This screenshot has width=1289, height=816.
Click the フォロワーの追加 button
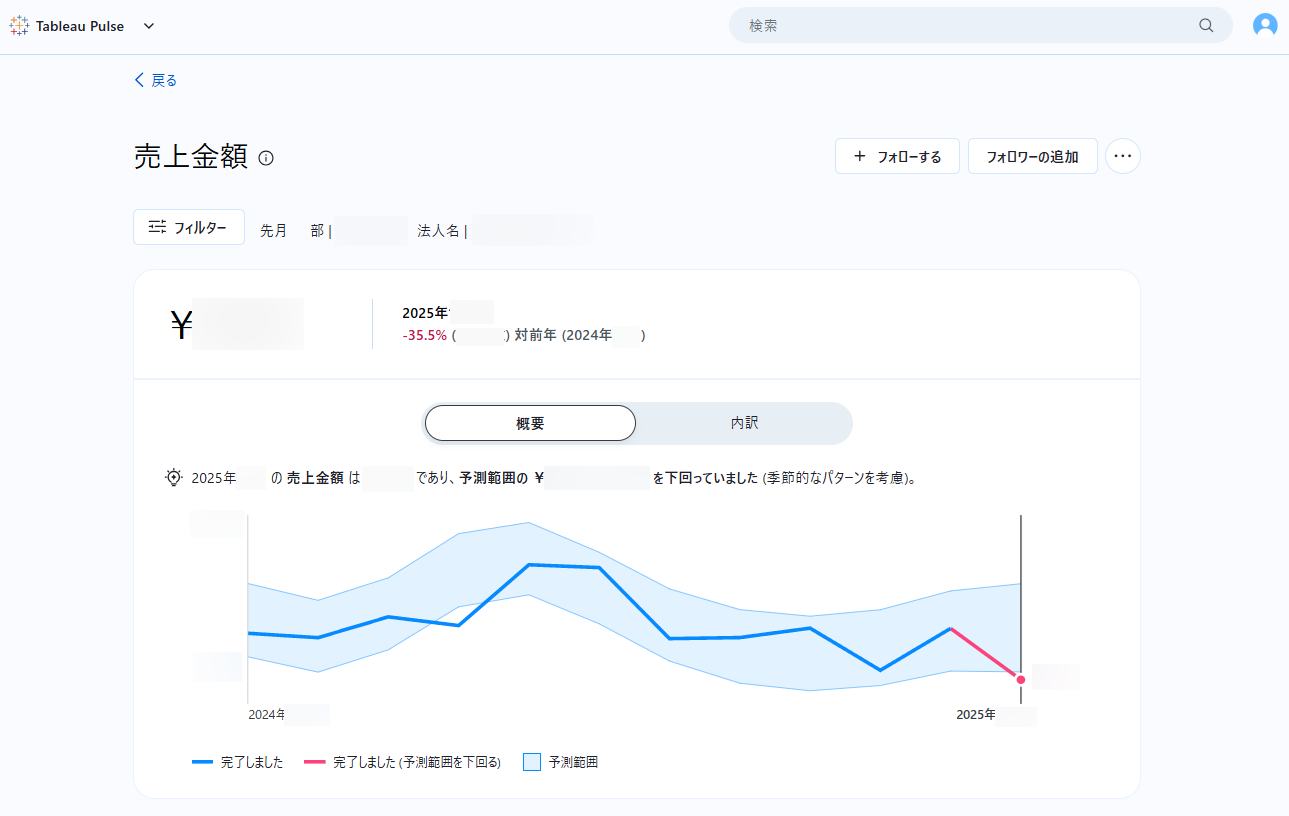click(x=1032, y=157)
